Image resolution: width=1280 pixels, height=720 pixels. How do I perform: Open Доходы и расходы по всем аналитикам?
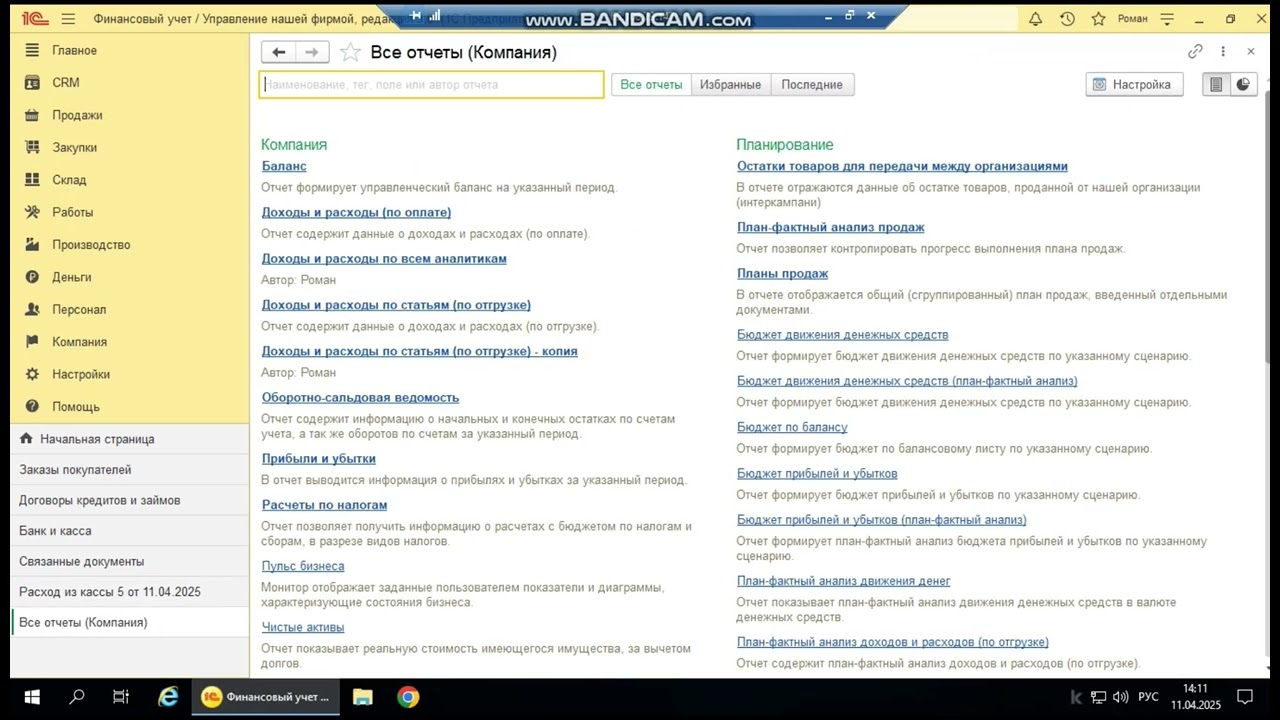[x=384, y=258]
